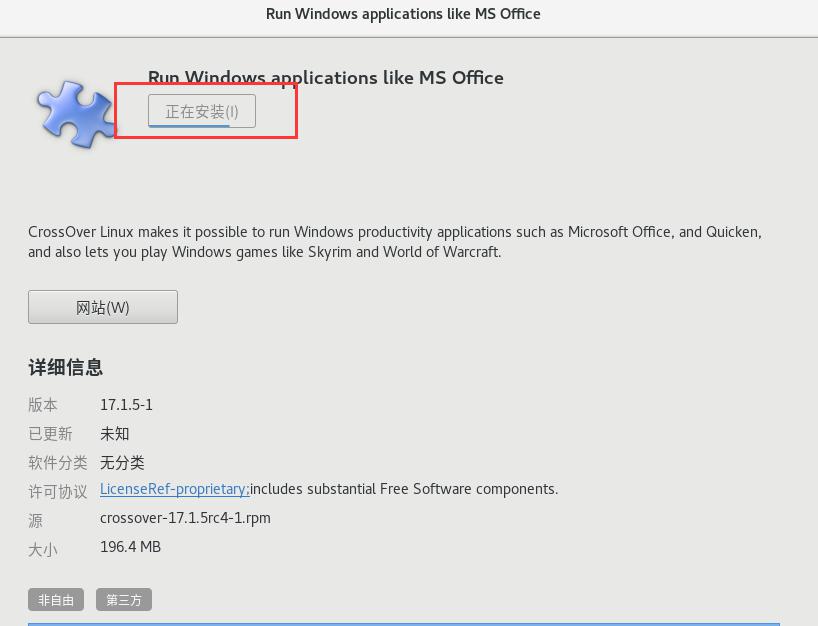Open the 网站(W) website button
The image size is (818, 626).
[103, 307]
